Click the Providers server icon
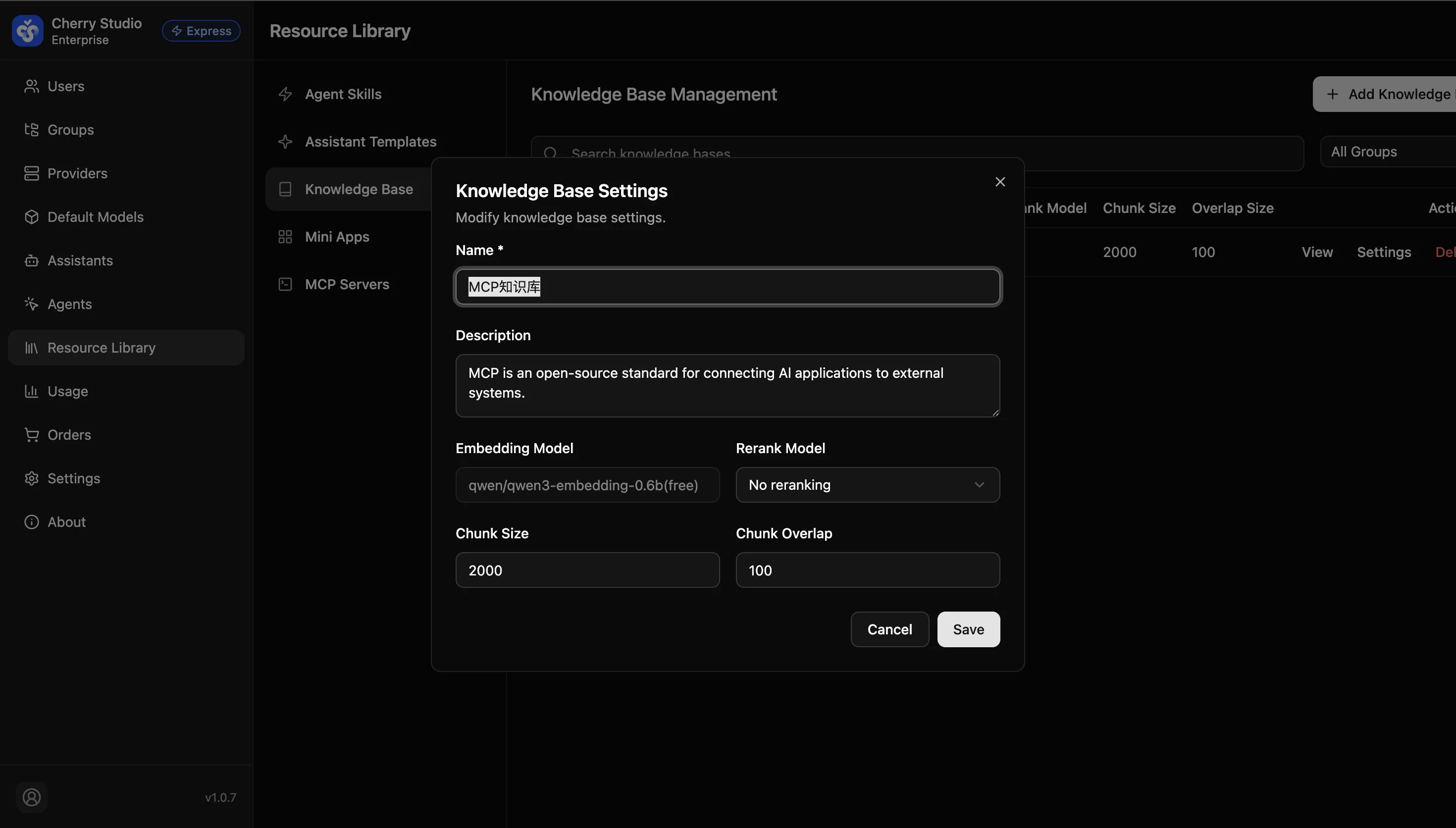The height and width of the screenshot is (828, 1456). click(31, 173)
